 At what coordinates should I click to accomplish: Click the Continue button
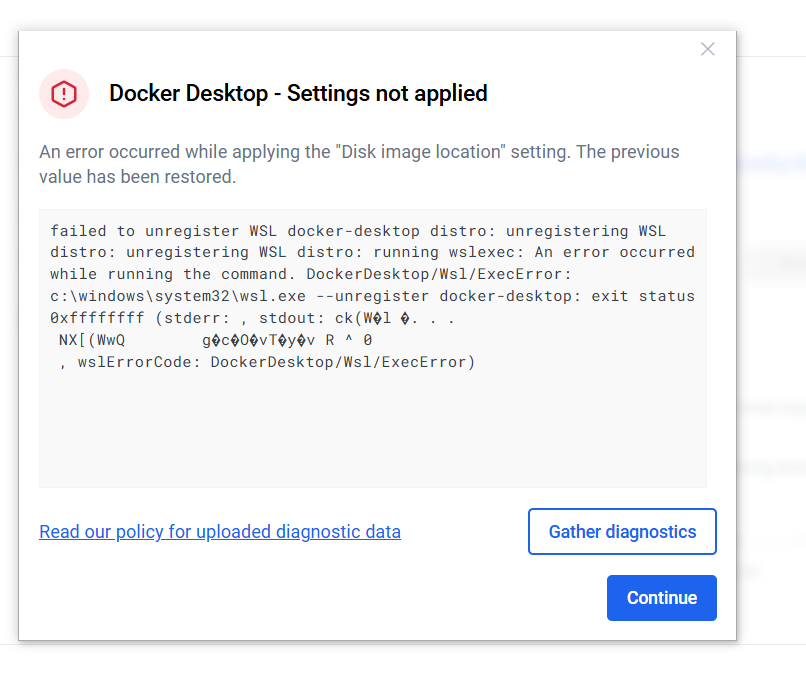(662, 598)
